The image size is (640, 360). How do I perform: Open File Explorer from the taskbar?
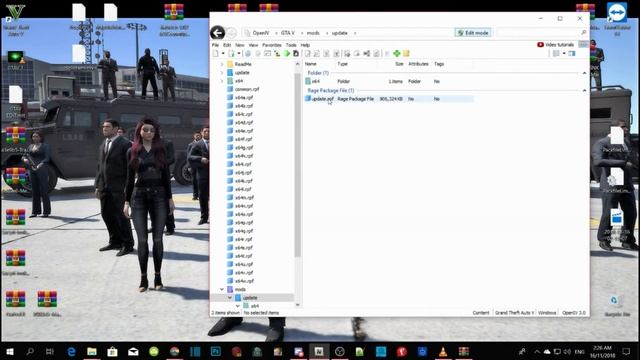pos(92,351)
